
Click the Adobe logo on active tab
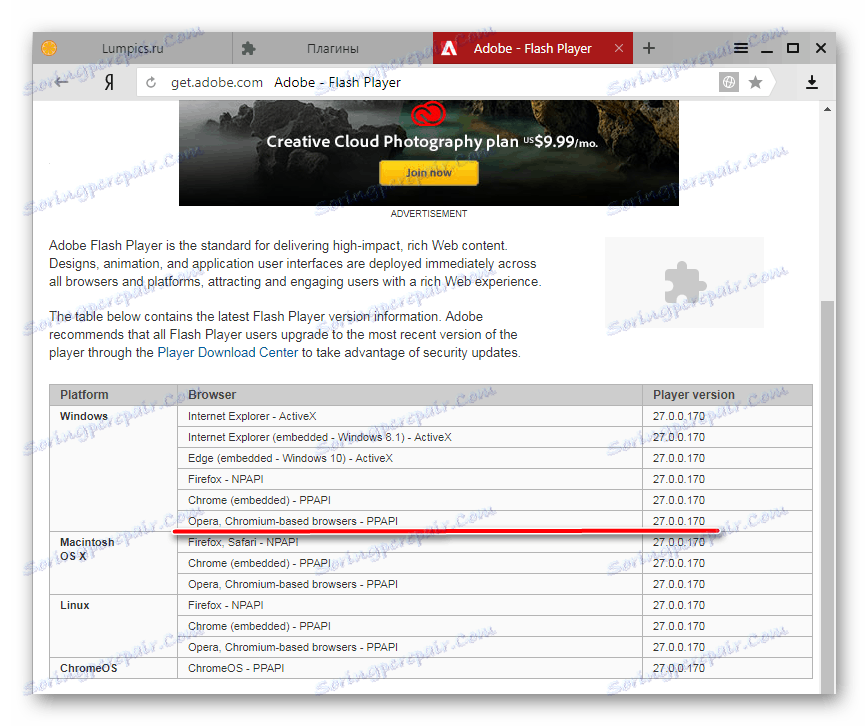(449, 49)
